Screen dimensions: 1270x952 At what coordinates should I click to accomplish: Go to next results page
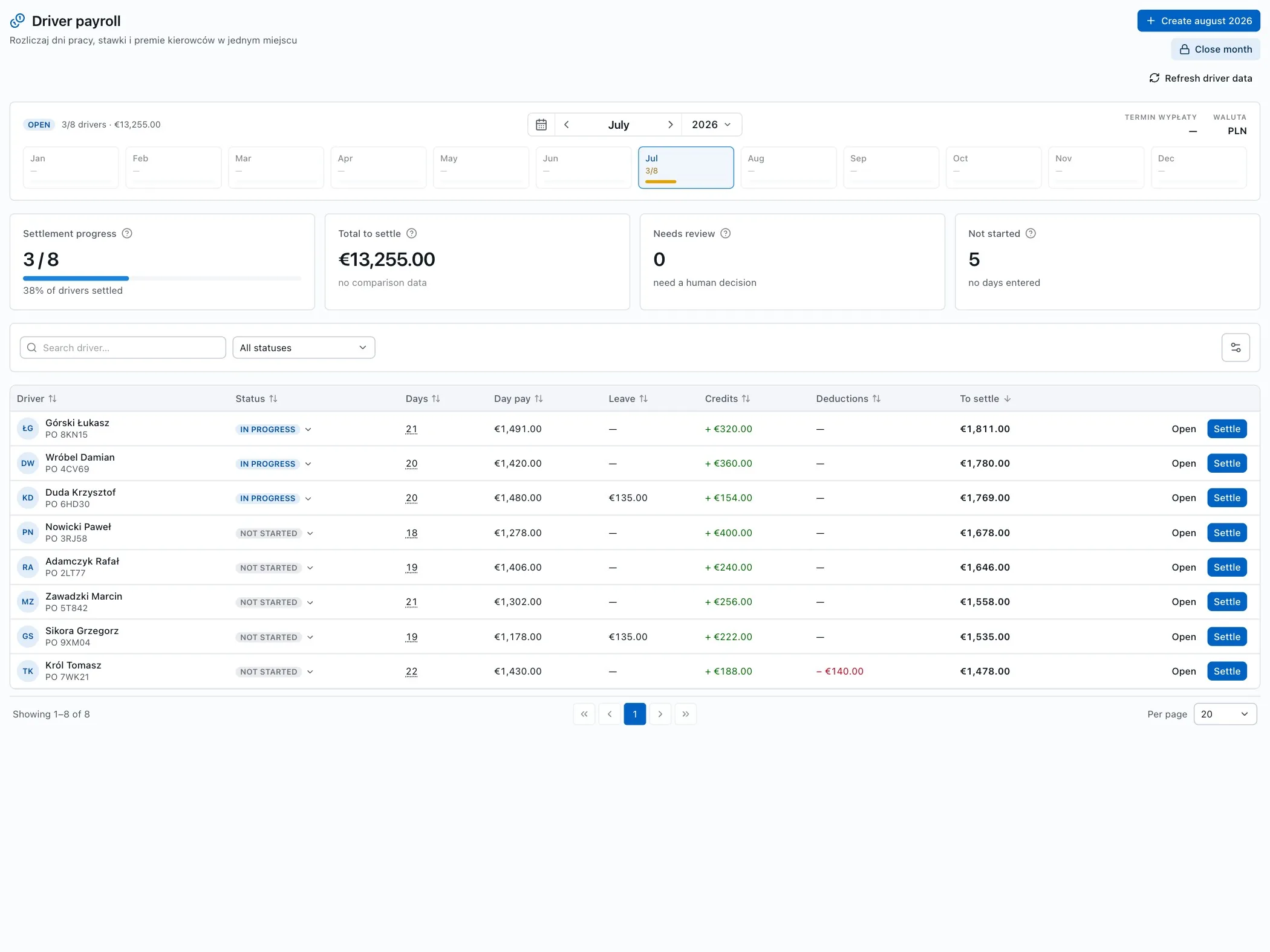point(660,714)
